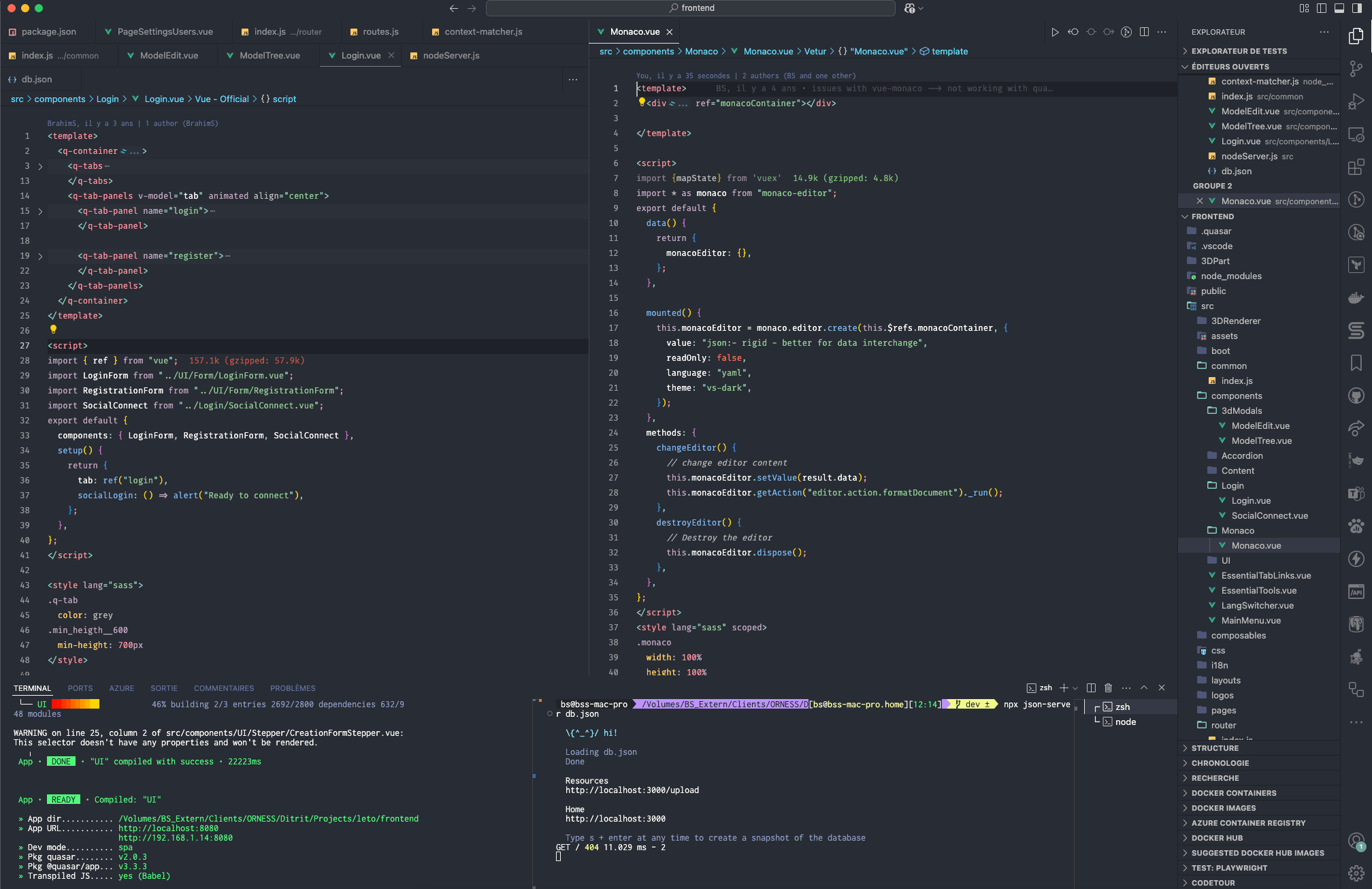
Task: Open the PORTS panel tab
Action: point(80,688)
